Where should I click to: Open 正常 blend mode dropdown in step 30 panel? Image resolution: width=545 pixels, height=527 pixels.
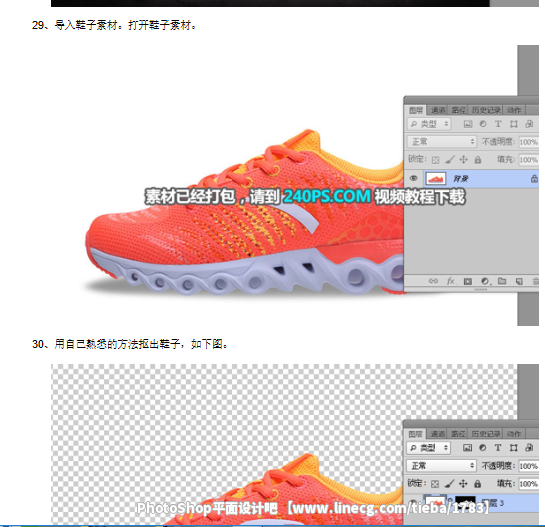(x=441, y=466)
